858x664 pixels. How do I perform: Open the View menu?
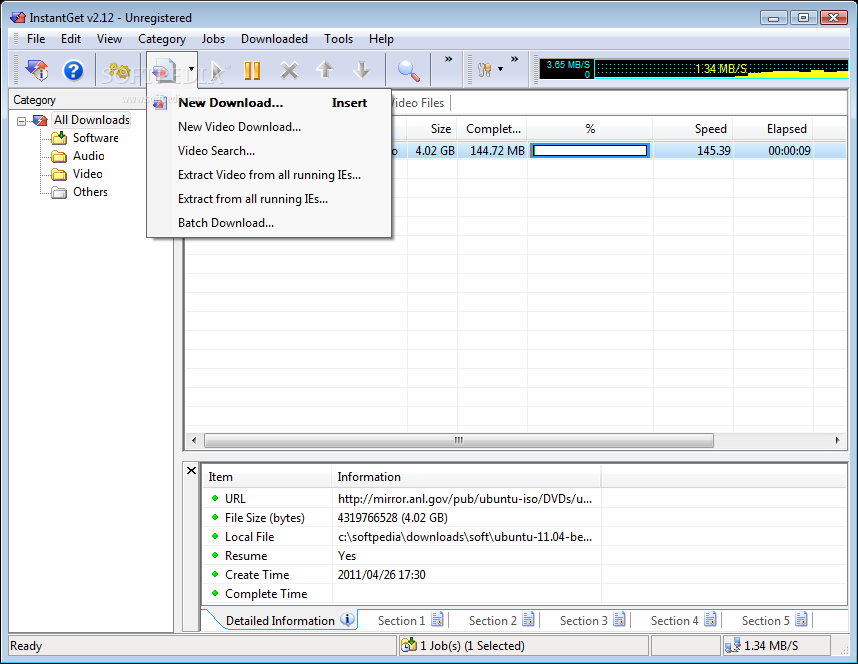coord(109,39)
